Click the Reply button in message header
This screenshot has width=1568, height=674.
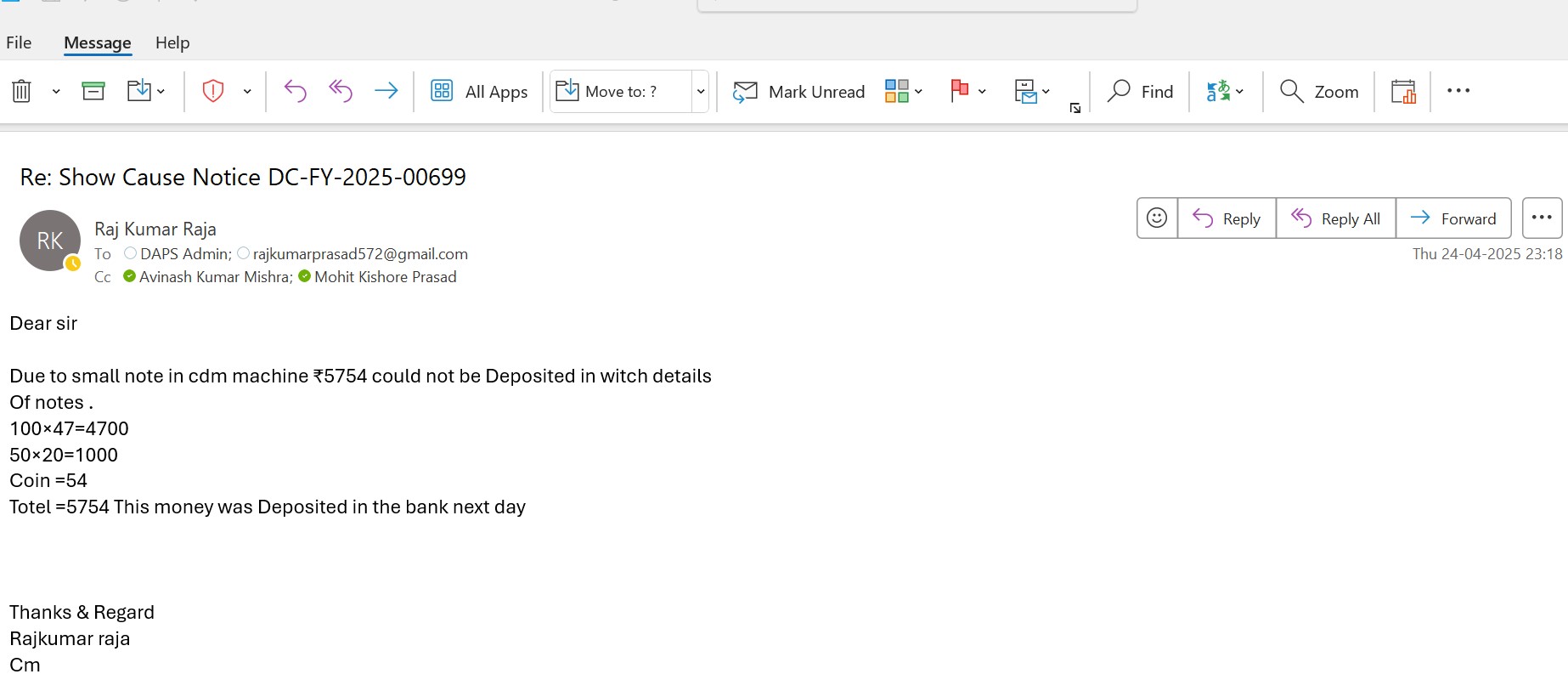click(1227, 218)
